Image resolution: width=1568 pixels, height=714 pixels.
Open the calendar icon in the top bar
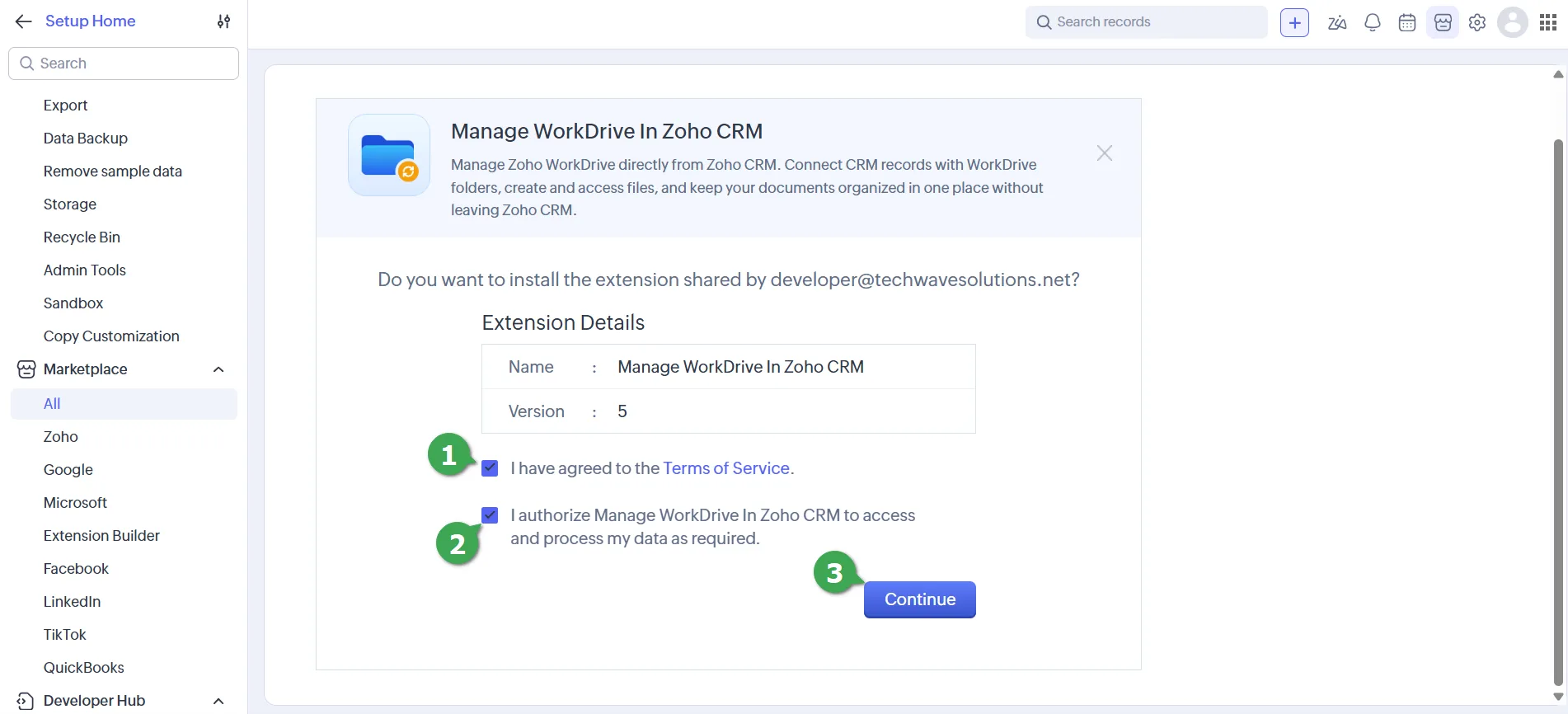1407,22
